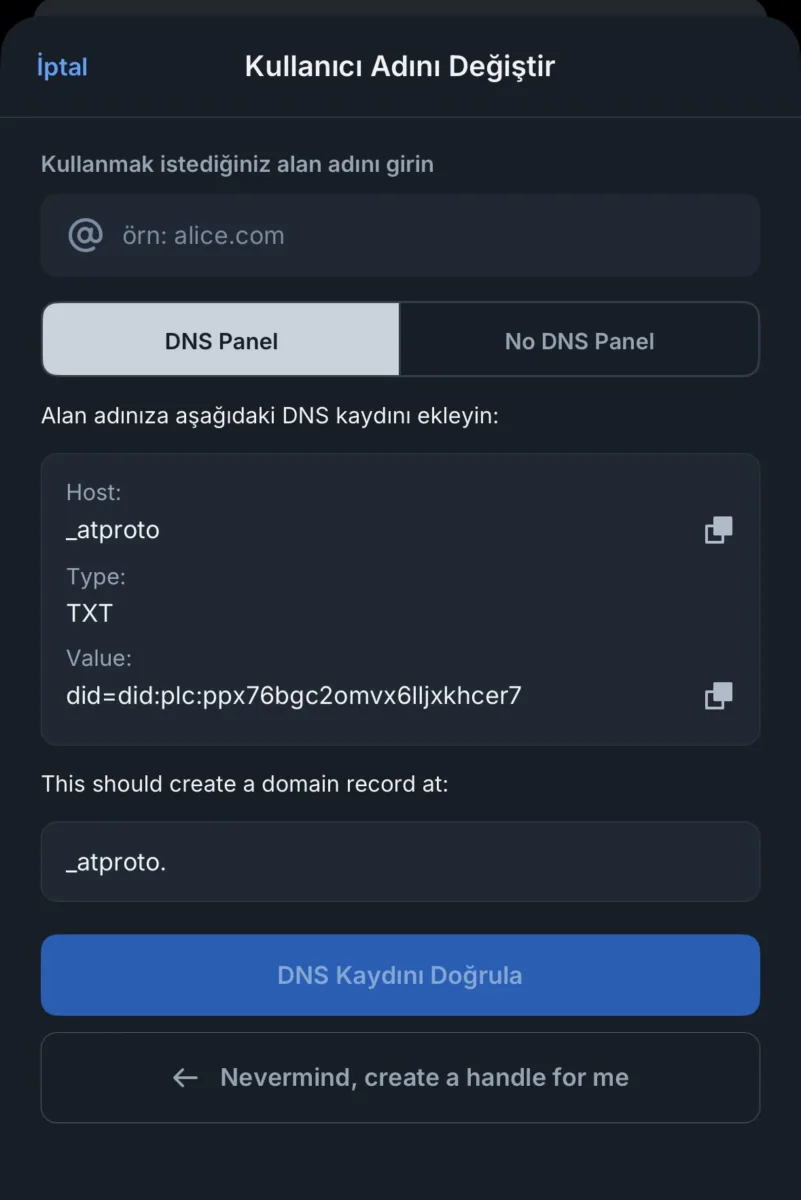
Task: Click the Type: label
Action: (x=96, y=576)
